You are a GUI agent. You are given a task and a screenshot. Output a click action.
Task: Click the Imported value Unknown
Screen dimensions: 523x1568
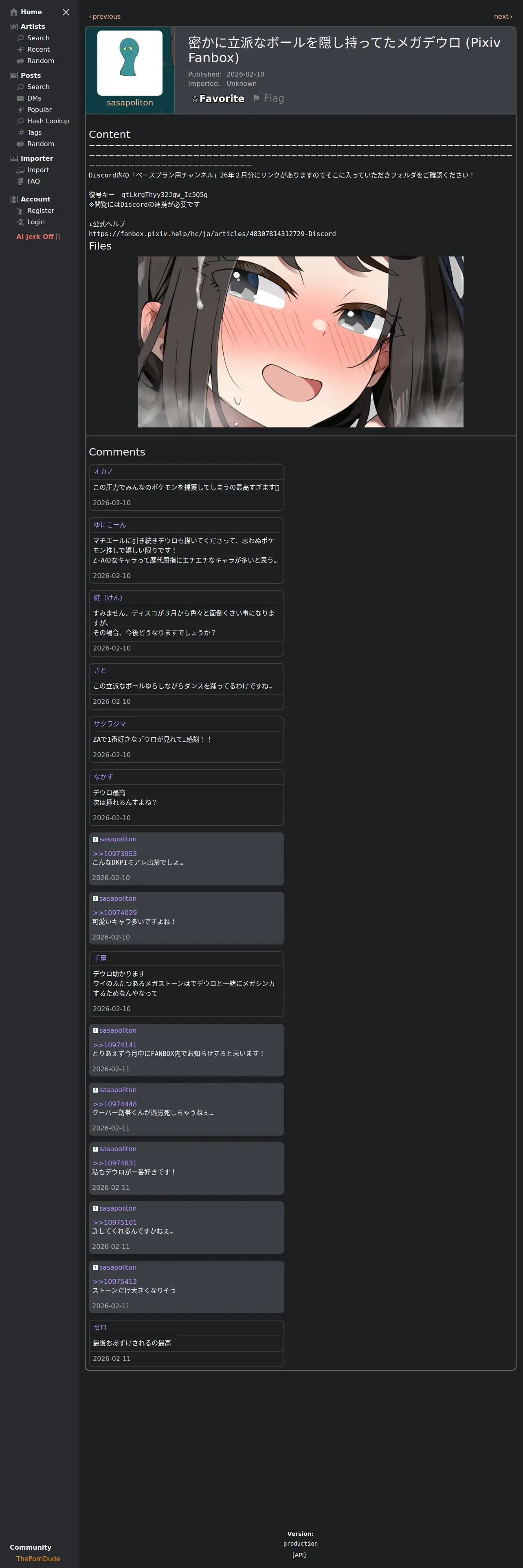(x=242, y=84)
